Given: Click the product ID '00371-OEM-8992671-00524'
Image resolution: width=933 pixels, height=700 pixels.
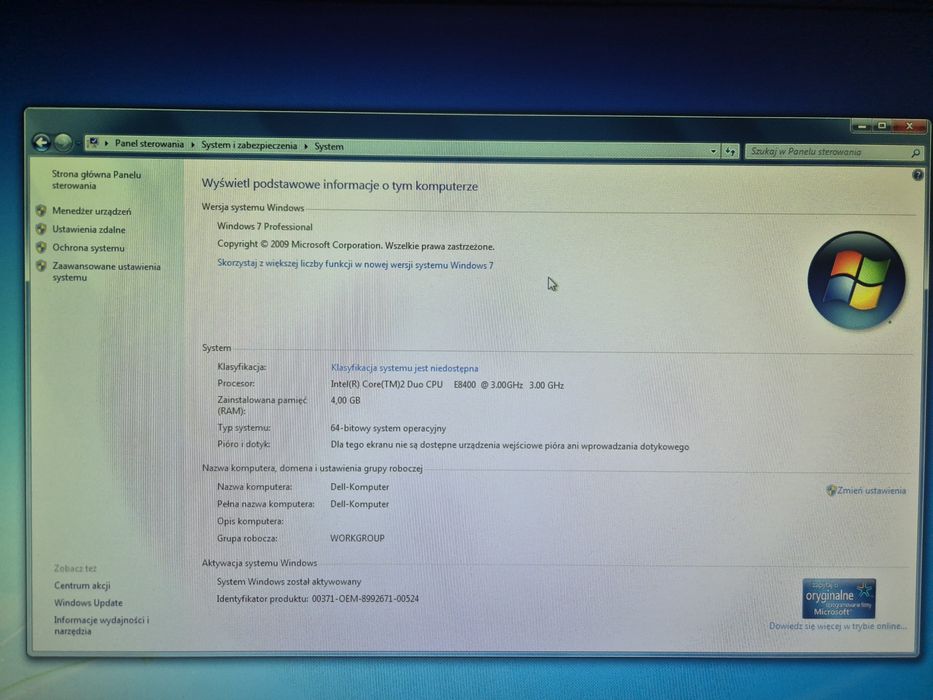Looking at the screenshot, I should point(365,599).
